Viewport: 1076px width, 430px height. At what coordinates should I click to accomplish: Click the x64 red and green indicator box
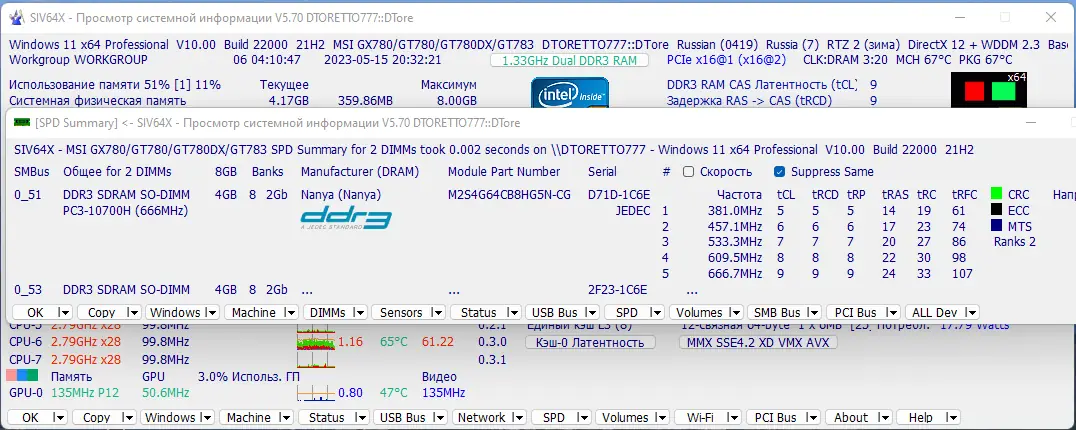click(x=988, y=90)
